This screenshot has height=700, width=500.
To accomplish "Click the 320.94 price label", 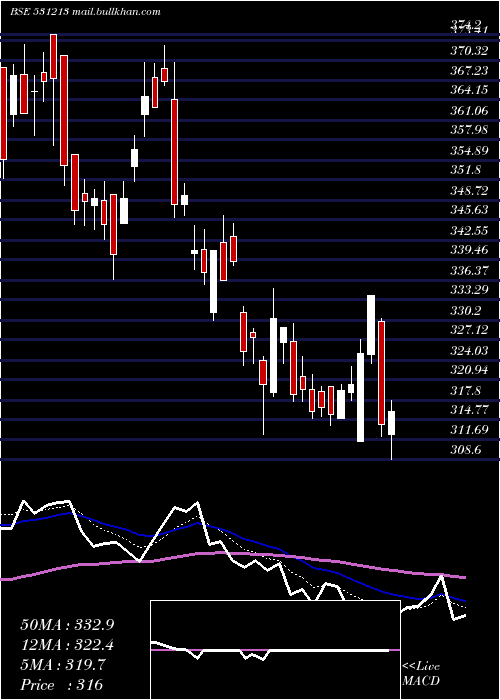I will (x=469, y=370).
